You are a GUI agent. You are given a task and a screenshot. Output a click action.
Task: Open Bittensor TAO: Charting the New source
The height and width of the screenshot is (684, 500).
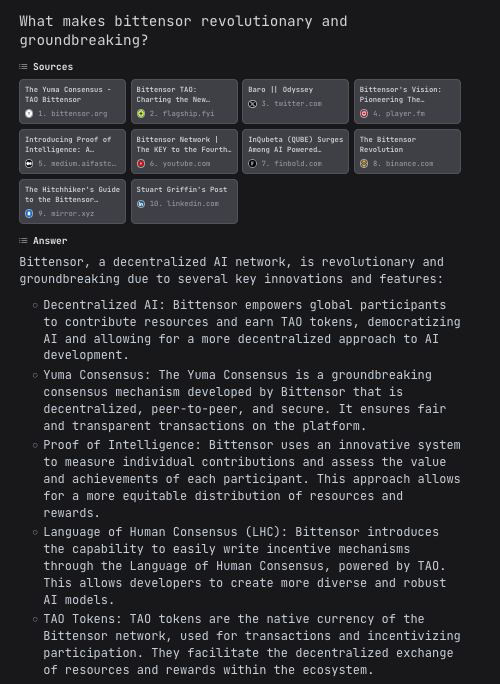[184, 101]
